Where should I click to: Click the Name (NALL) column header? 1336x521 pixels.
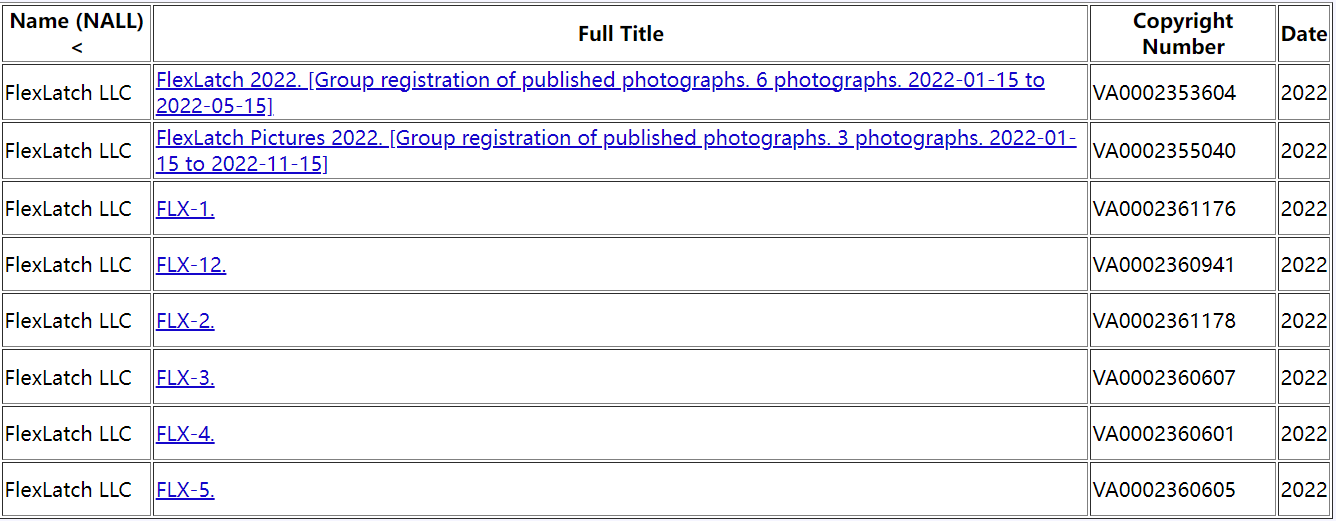[x=77, y=34]
